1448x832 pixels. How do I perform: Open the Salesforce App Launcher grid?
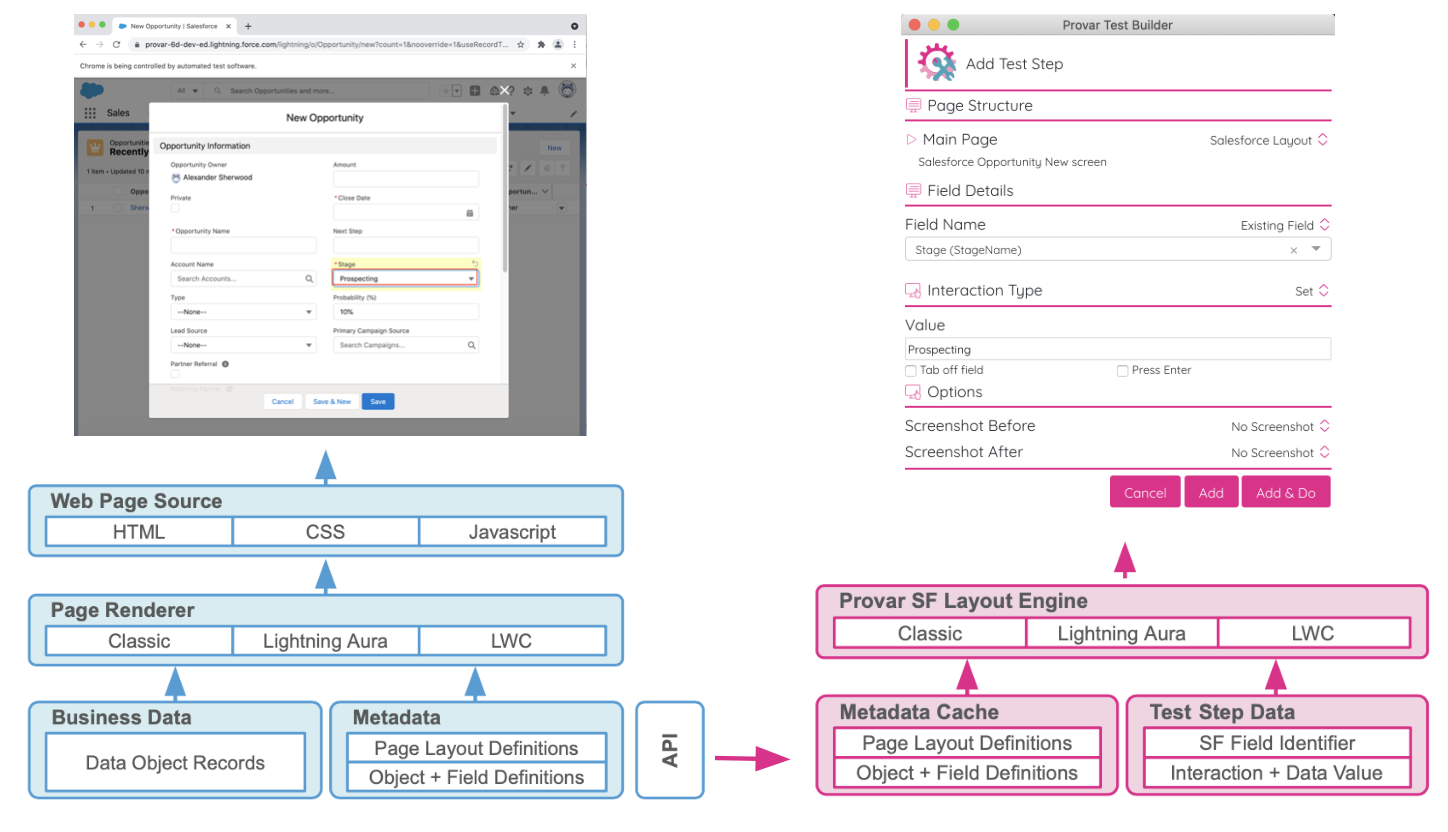[x=90, y=113]
